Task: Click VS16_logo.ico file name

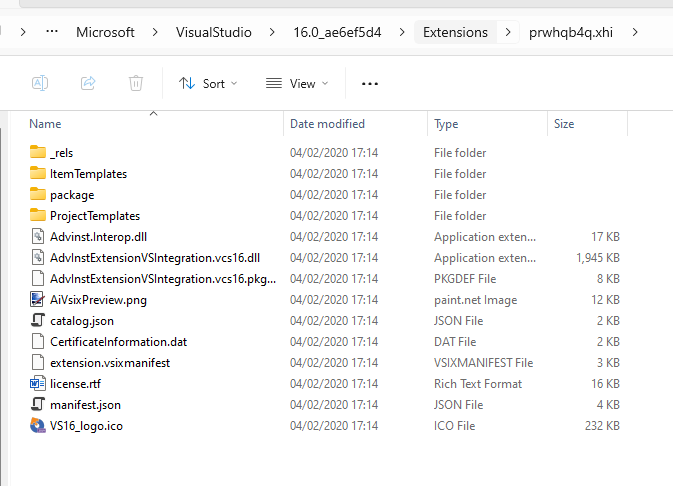Action: [x=86, y=426]
